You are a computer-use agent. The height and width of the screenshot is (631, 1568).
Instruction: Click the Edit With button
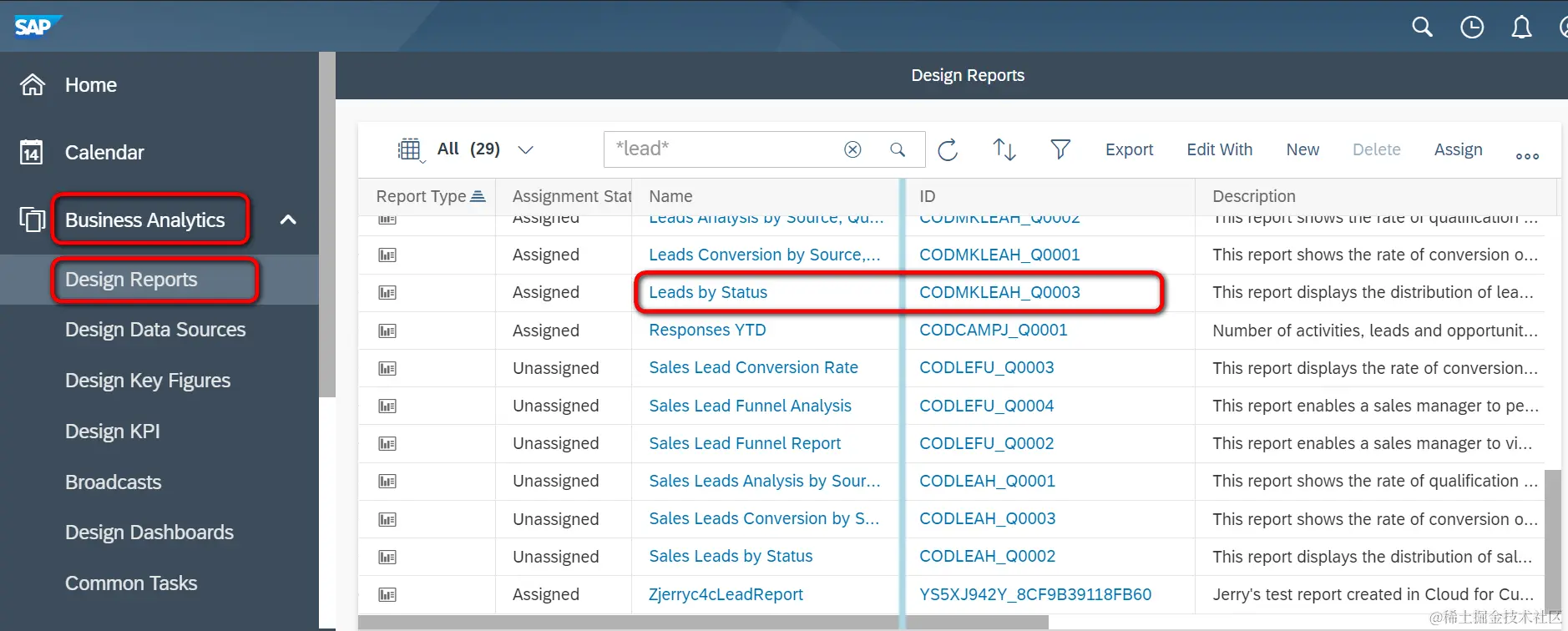click(1220, 149)
